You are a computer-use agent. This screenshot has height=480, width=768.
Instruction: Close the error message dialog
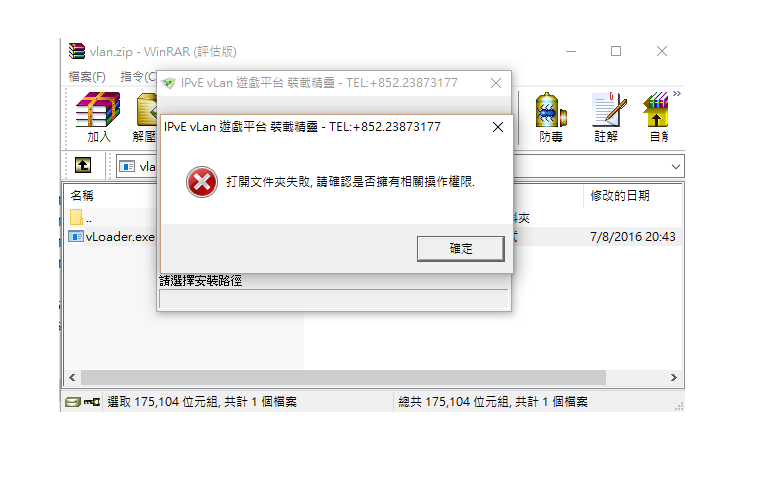click(x=498, y=127)
